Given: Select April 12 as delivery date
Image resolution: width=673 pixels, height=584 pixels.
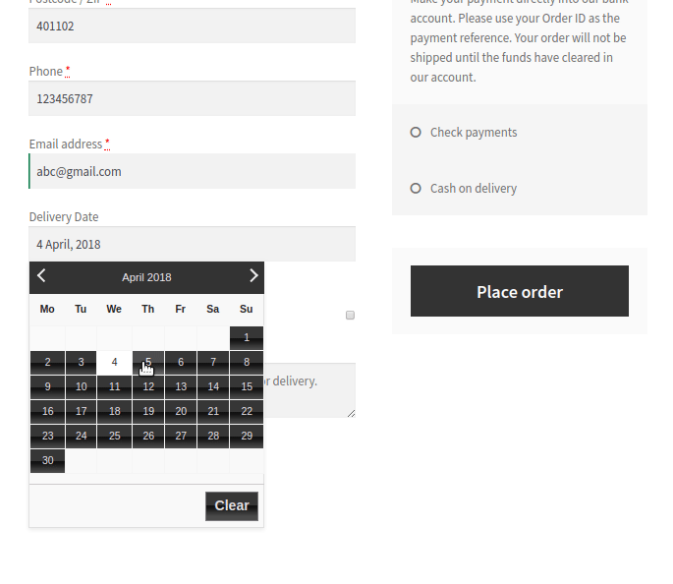Looking at the screenshot, I should pos(148,387).
